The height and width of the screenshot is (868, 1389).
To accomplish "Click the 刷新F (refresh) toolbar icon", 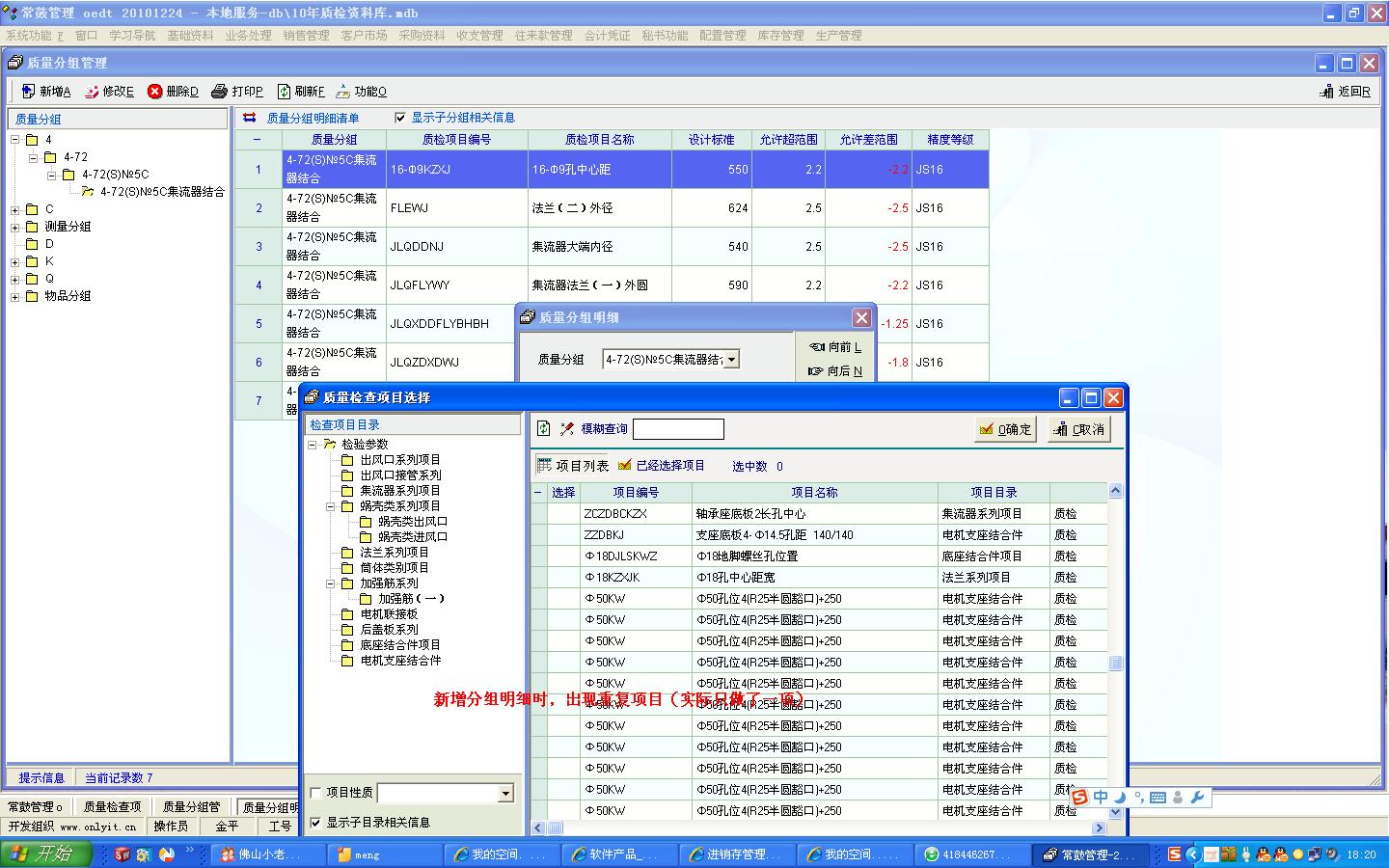I will click(284, 92).
